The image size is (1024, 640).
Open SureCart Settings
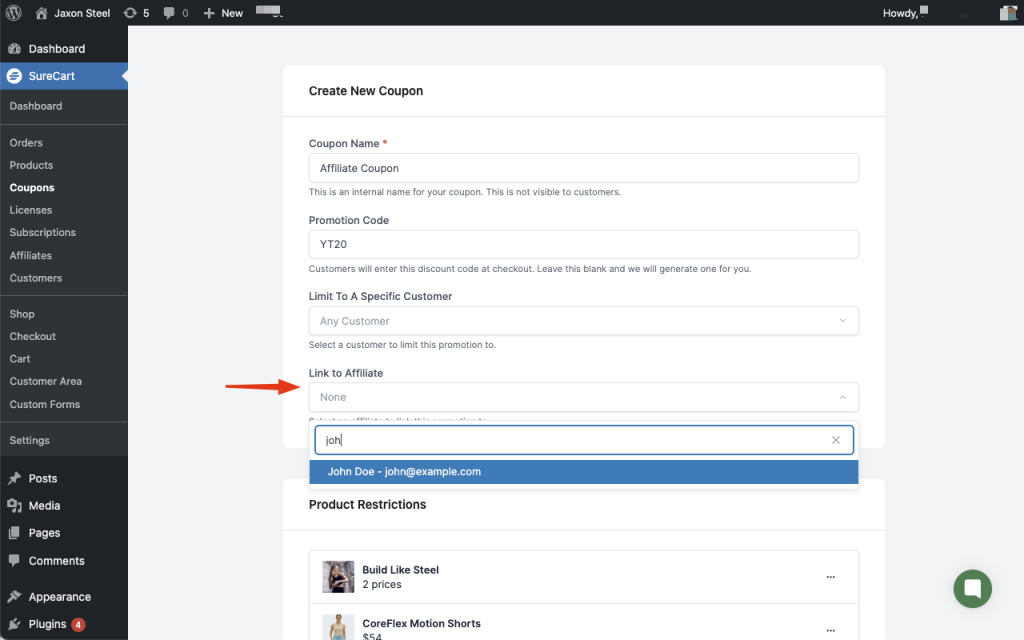click(29, 440)
